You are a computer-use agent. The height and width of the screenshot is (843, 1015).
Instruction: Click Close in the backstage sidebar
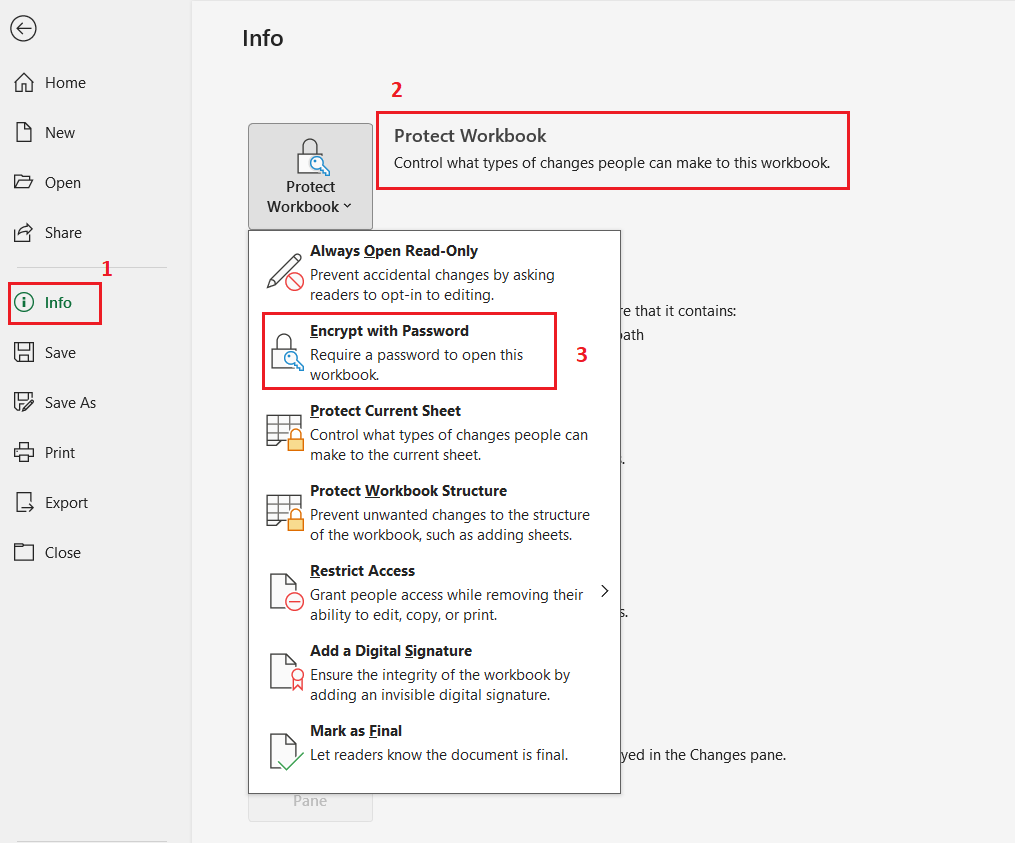point(62,553)
